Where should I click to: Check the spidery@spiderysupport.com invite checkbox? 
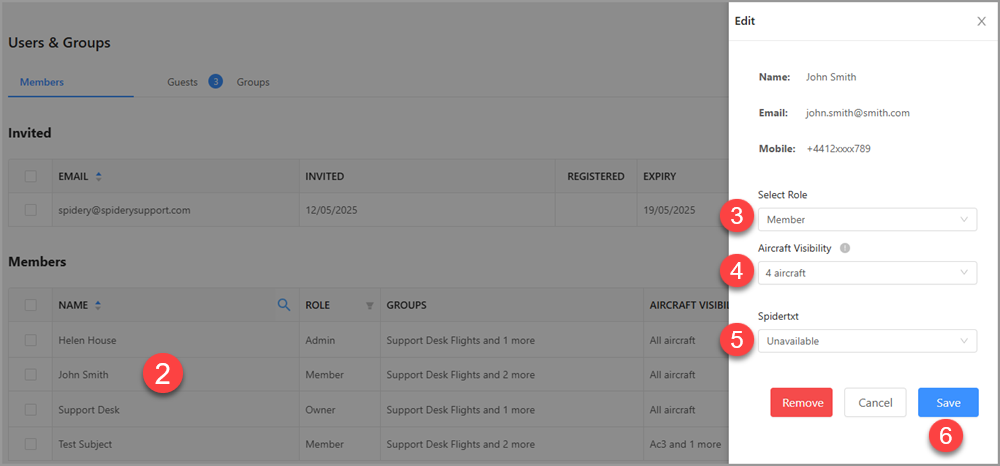(31, 210)
